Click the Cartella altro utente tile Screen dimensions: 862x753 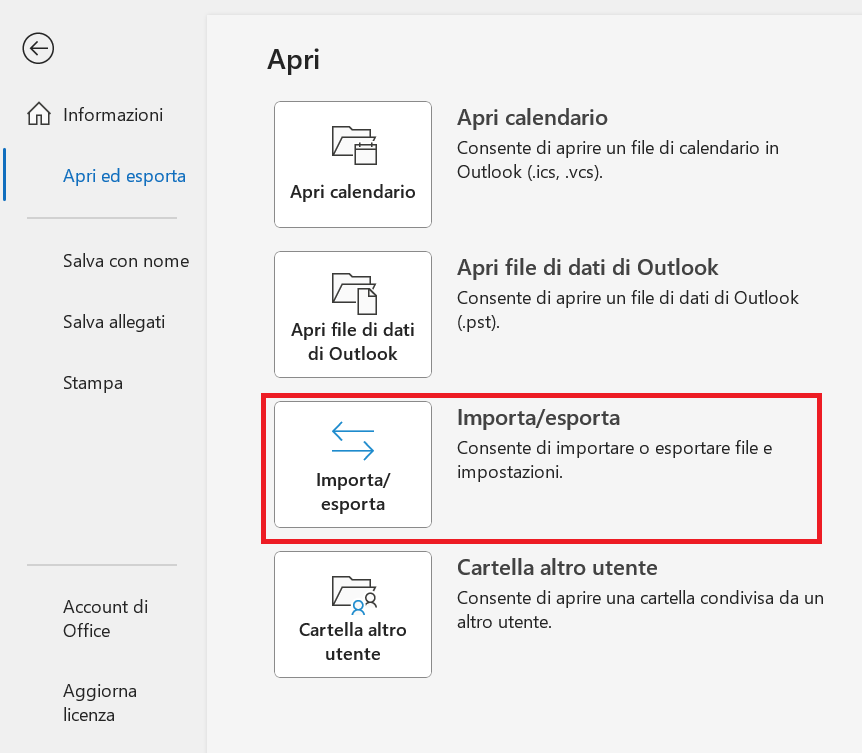pos(353,614)
